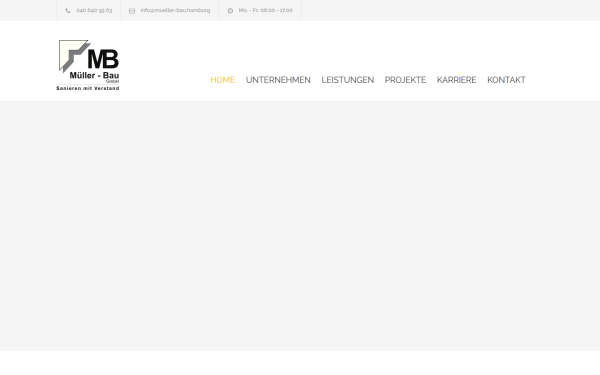Click the envelope email icon

pyautogui.click(x=132, y=11)
